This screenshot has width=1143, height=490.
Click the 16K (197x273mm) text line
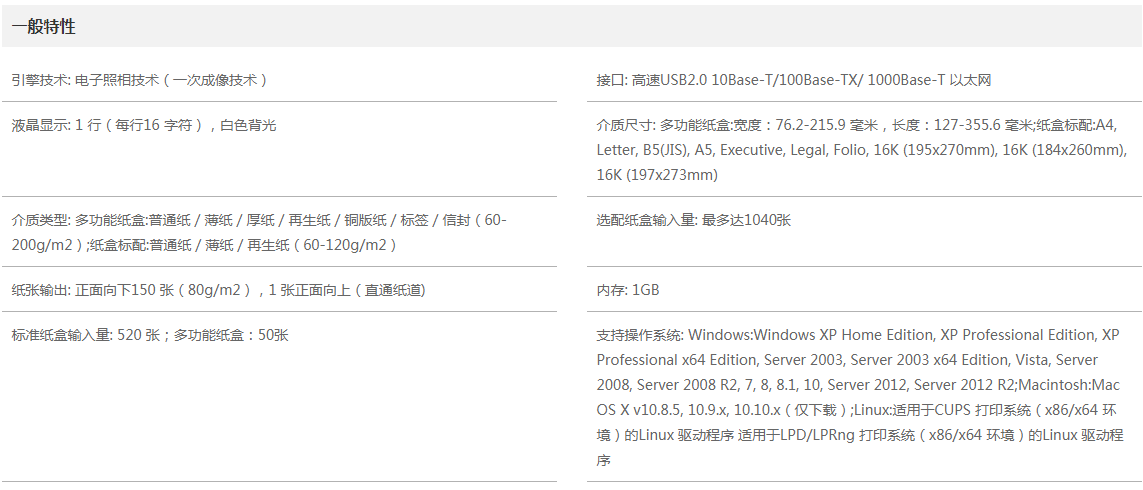[657, 175]
